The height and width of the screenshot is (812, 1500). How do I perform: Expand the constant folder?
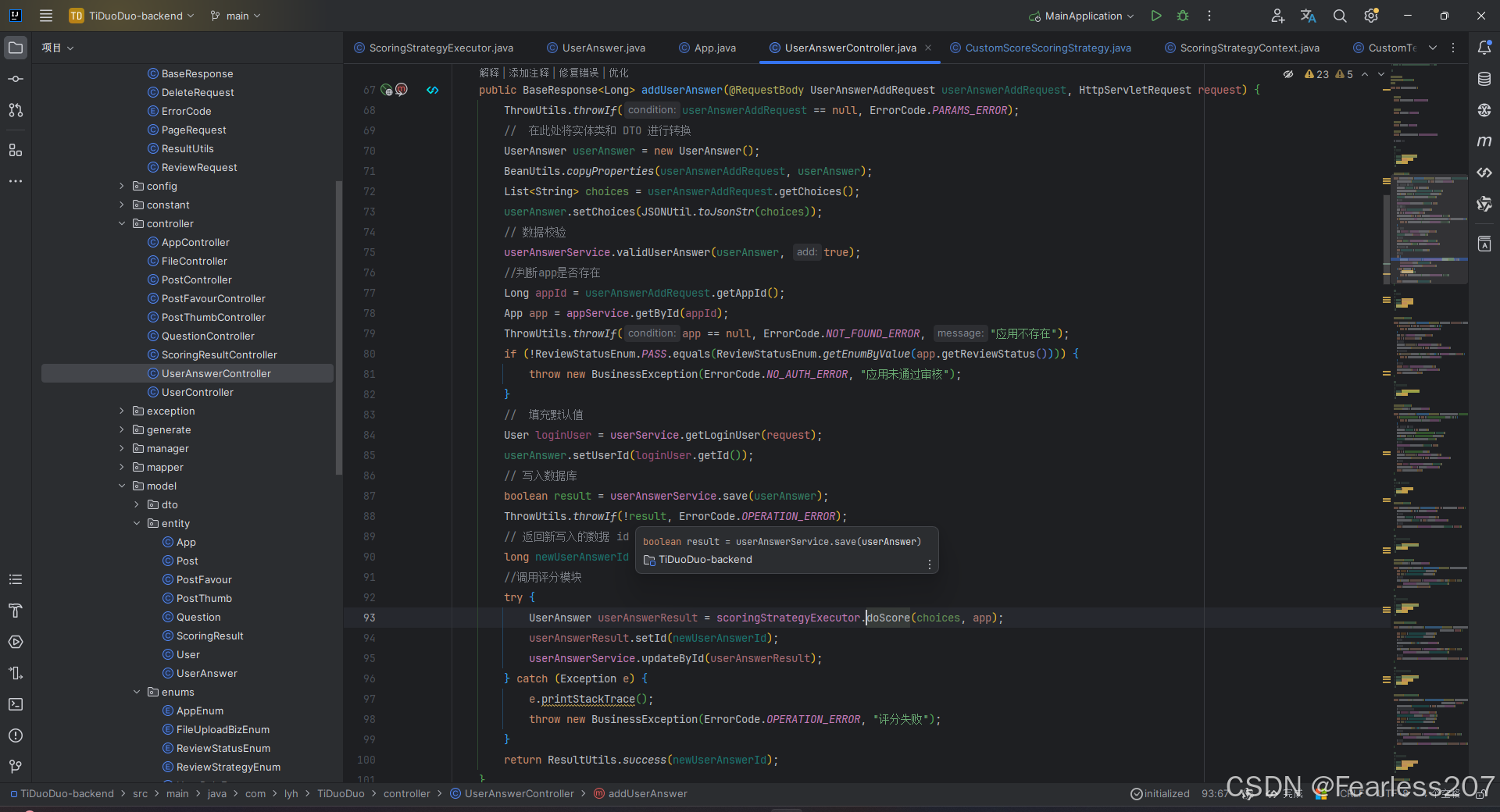(x=122, y=205)
